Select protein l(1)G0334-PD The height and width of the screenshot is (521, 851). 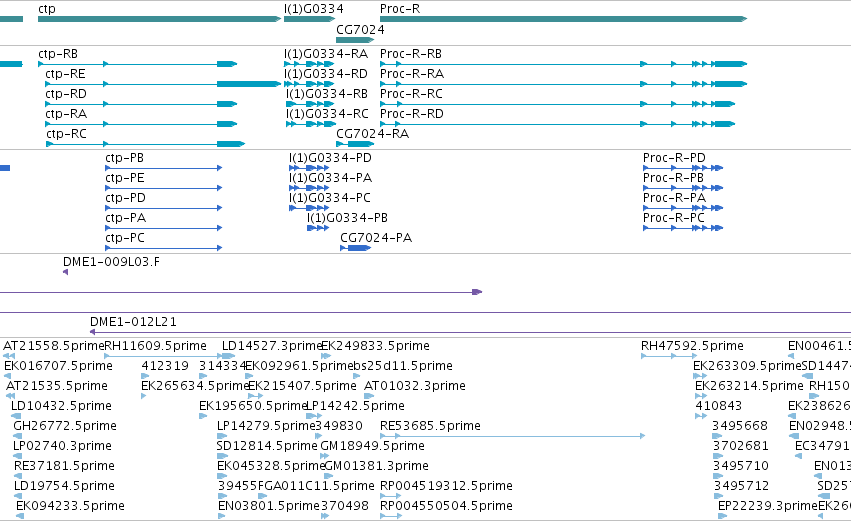click(x=330, y=158)
